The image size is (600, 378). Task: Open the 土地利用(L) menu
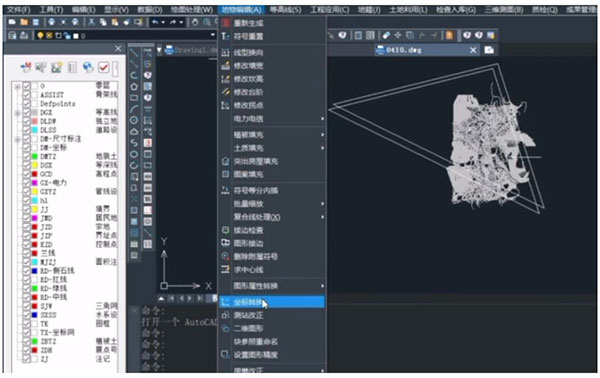pyautogui.click(x=408, y=10)
